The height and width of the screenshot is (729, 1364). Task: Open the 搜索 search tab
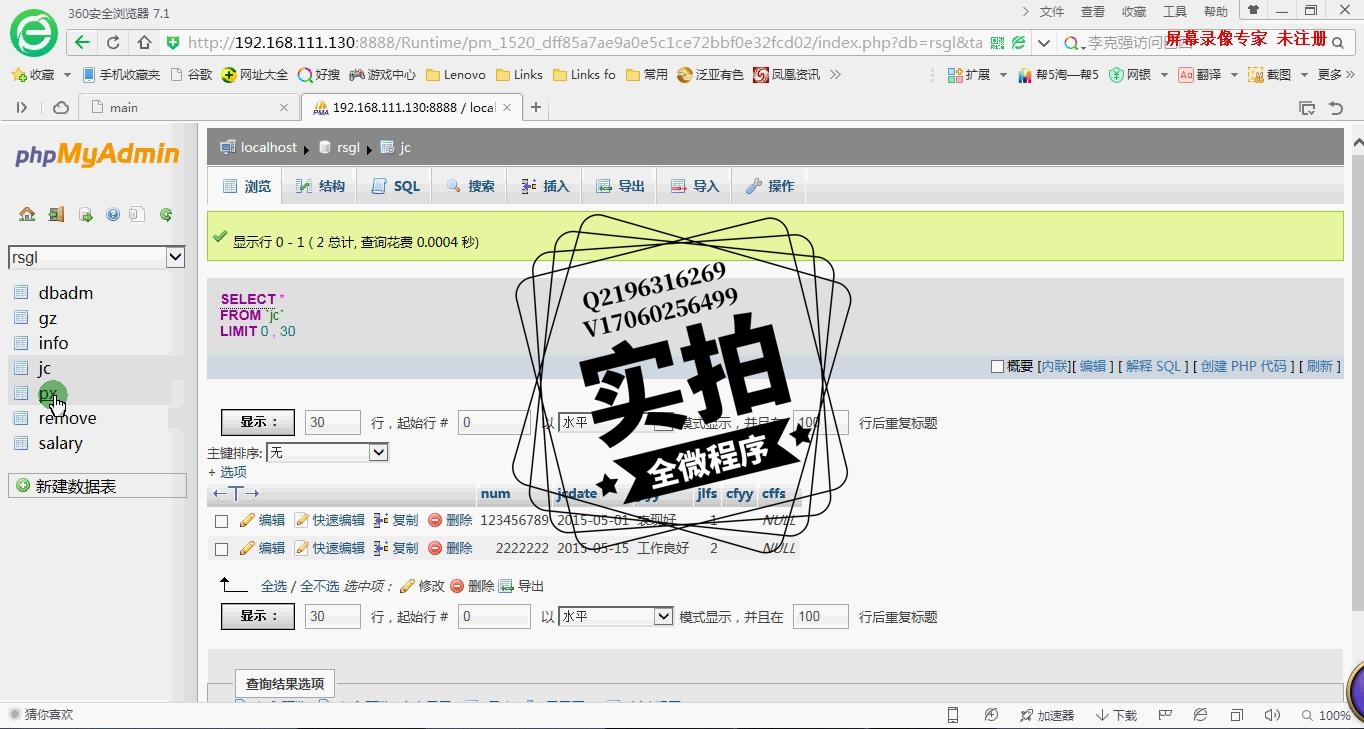click(x=471, y=186)
